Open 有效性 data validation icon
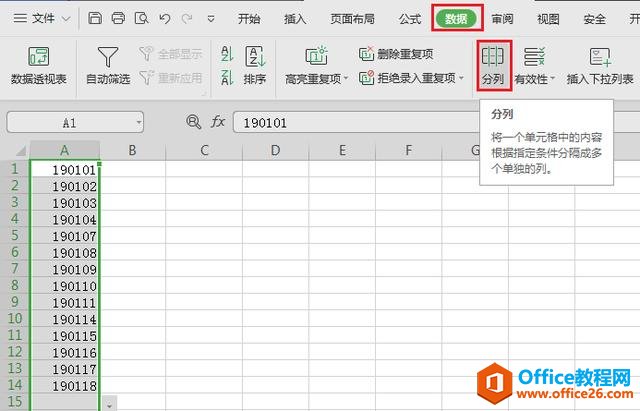The image size is (640, 411). tap(534, 57)
